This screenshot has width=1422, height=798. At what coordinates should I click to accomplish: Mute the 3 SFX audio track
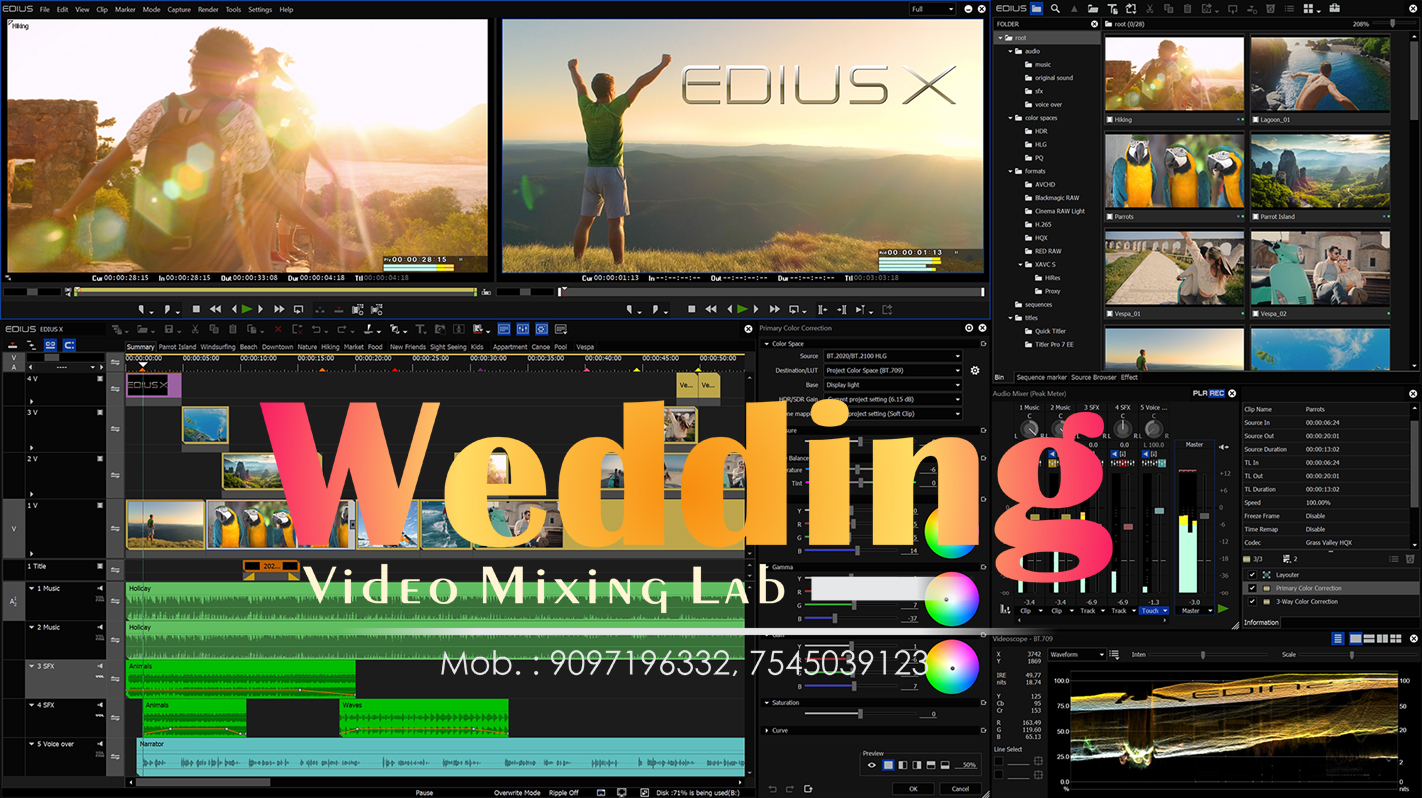[101, 666]
